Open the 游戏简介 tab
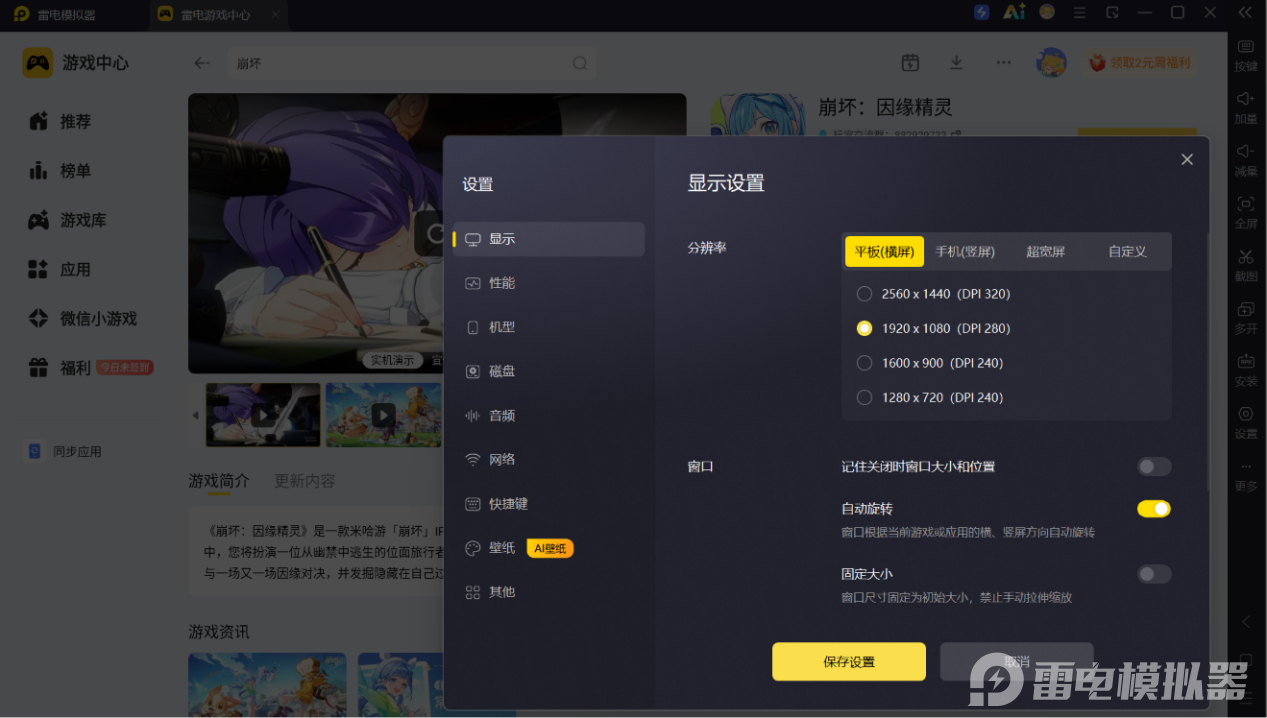Image resolution: width=1267 pixels, height=718 pixels. 219,481
